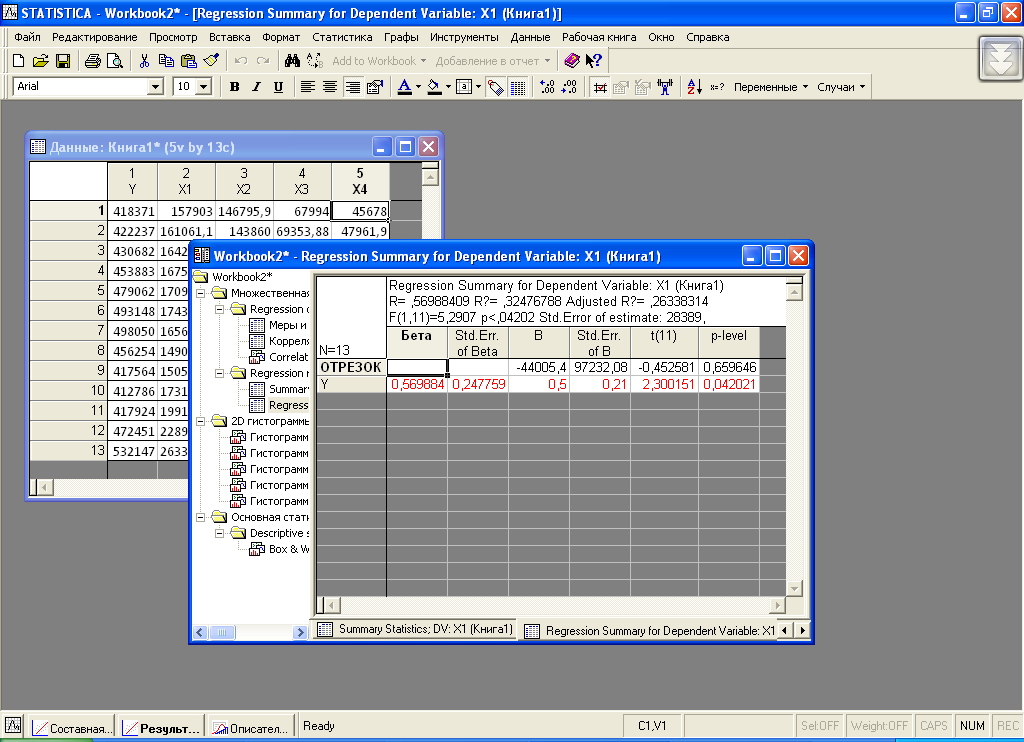1024x742 pixels.
Task: Click the Описател... taskbar button
Action: coord(252,728)
